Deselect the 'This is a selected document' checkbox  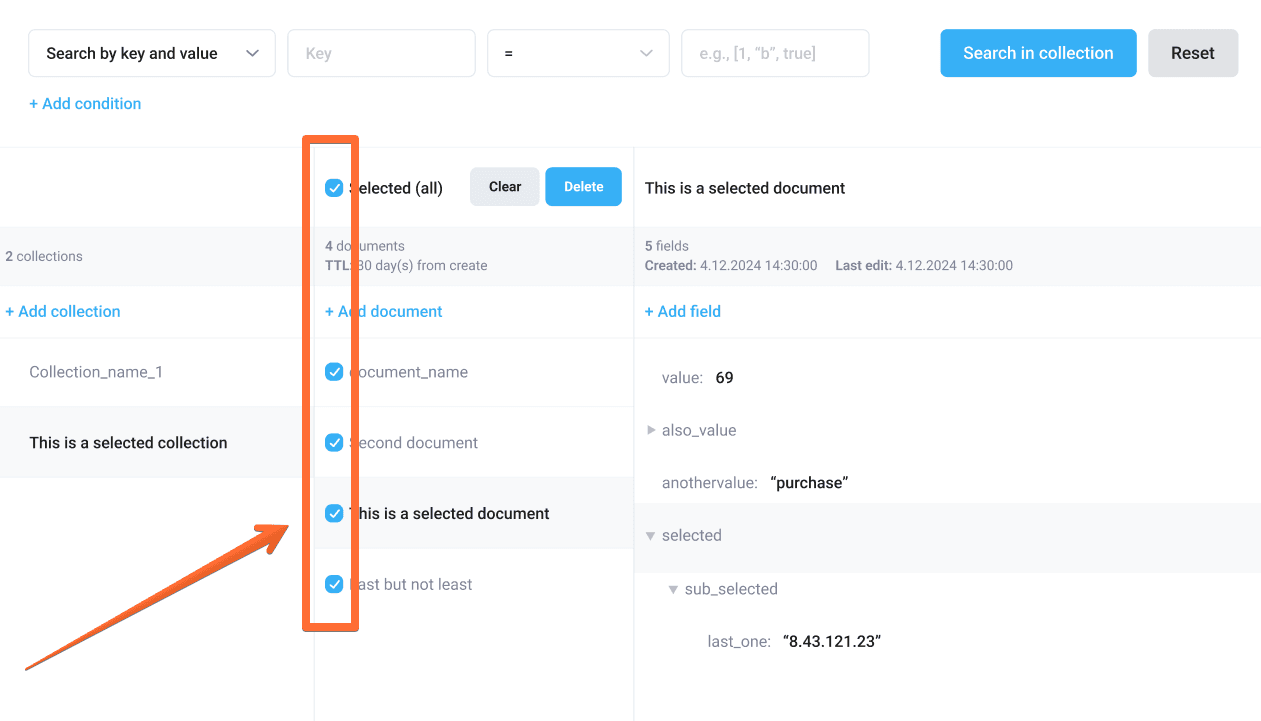[x=334, y=514]
